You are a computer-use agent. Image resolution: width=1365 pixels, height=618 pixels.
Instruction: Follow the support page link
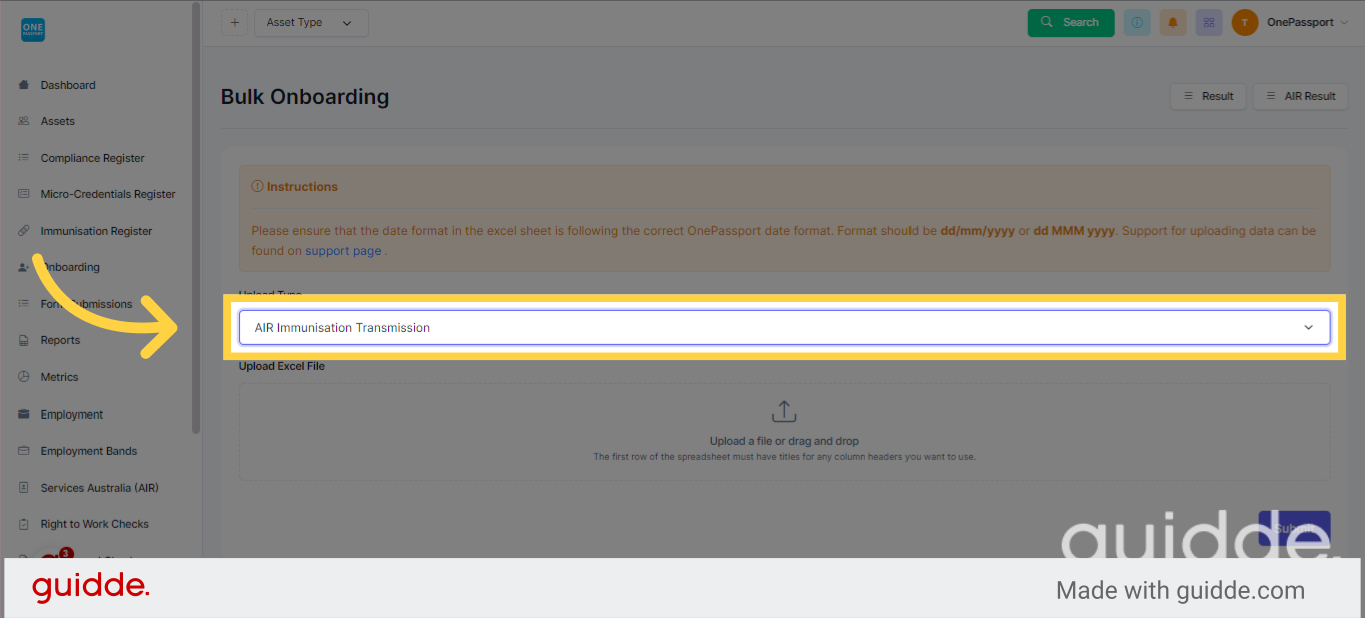(343, 251)
